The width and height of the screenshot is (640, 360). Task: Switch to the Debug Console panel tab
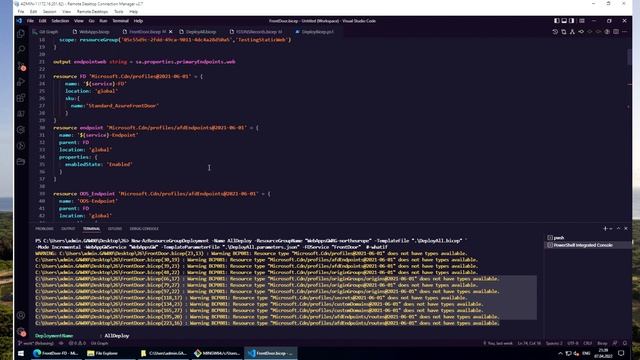[x=144, y=229]
